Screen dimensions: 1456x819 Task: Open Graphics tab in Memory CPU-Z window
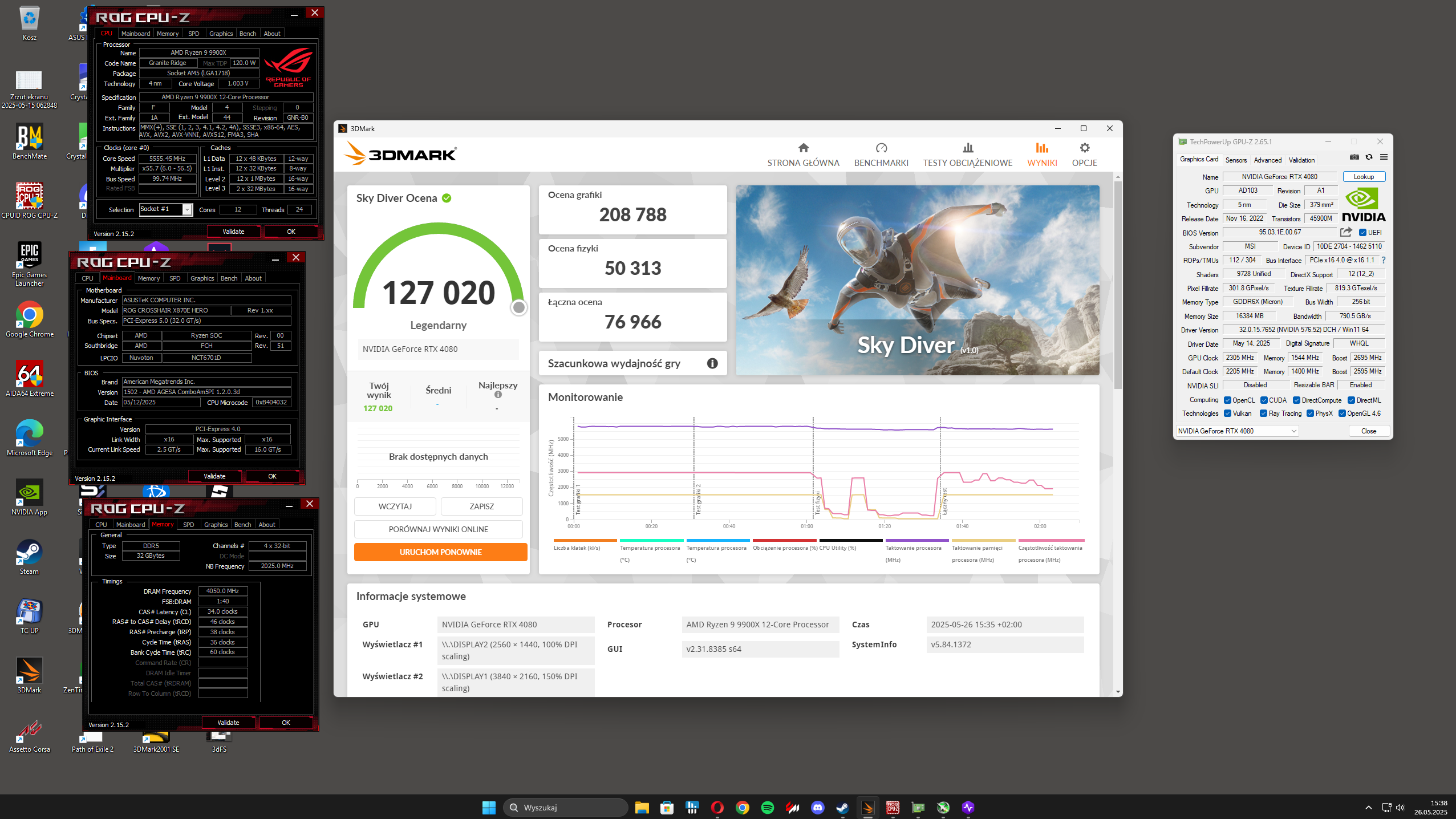[x=216, y=525]
